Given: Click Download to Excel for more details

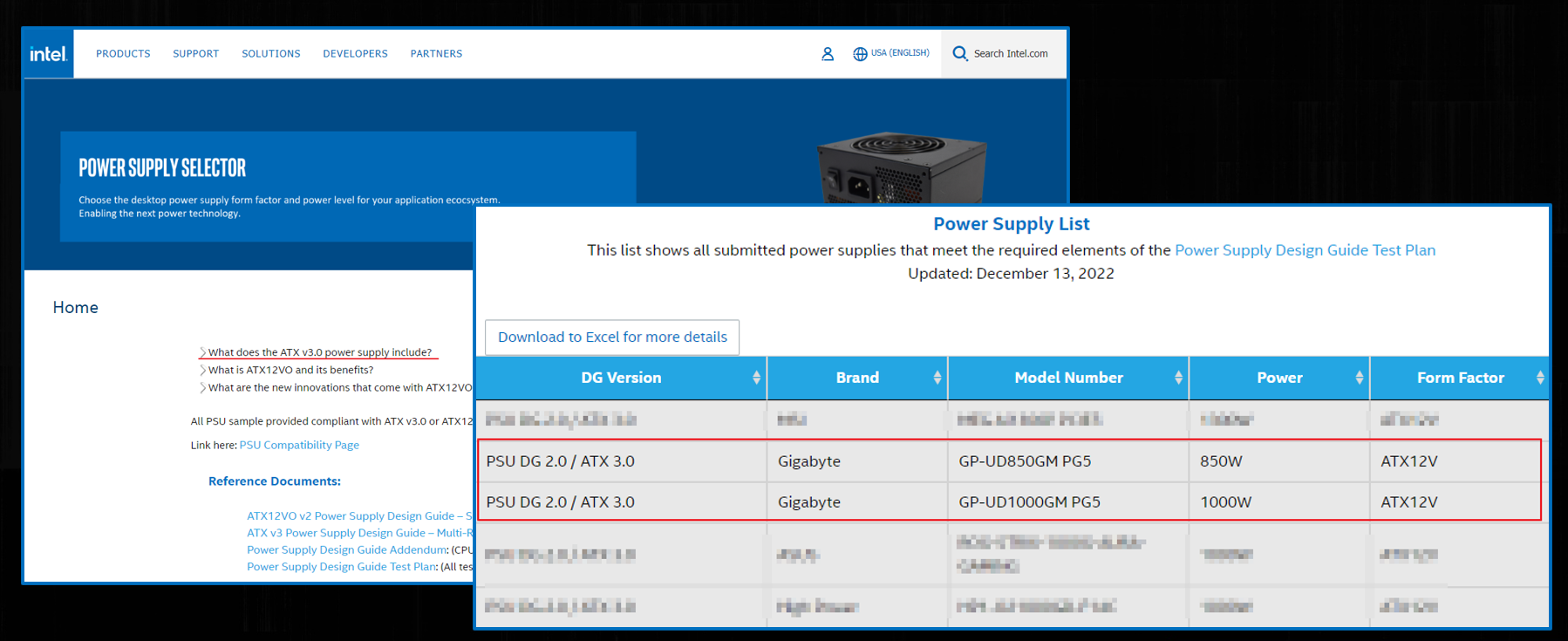Looking at the screenshot, I should [x=612, y=338].
